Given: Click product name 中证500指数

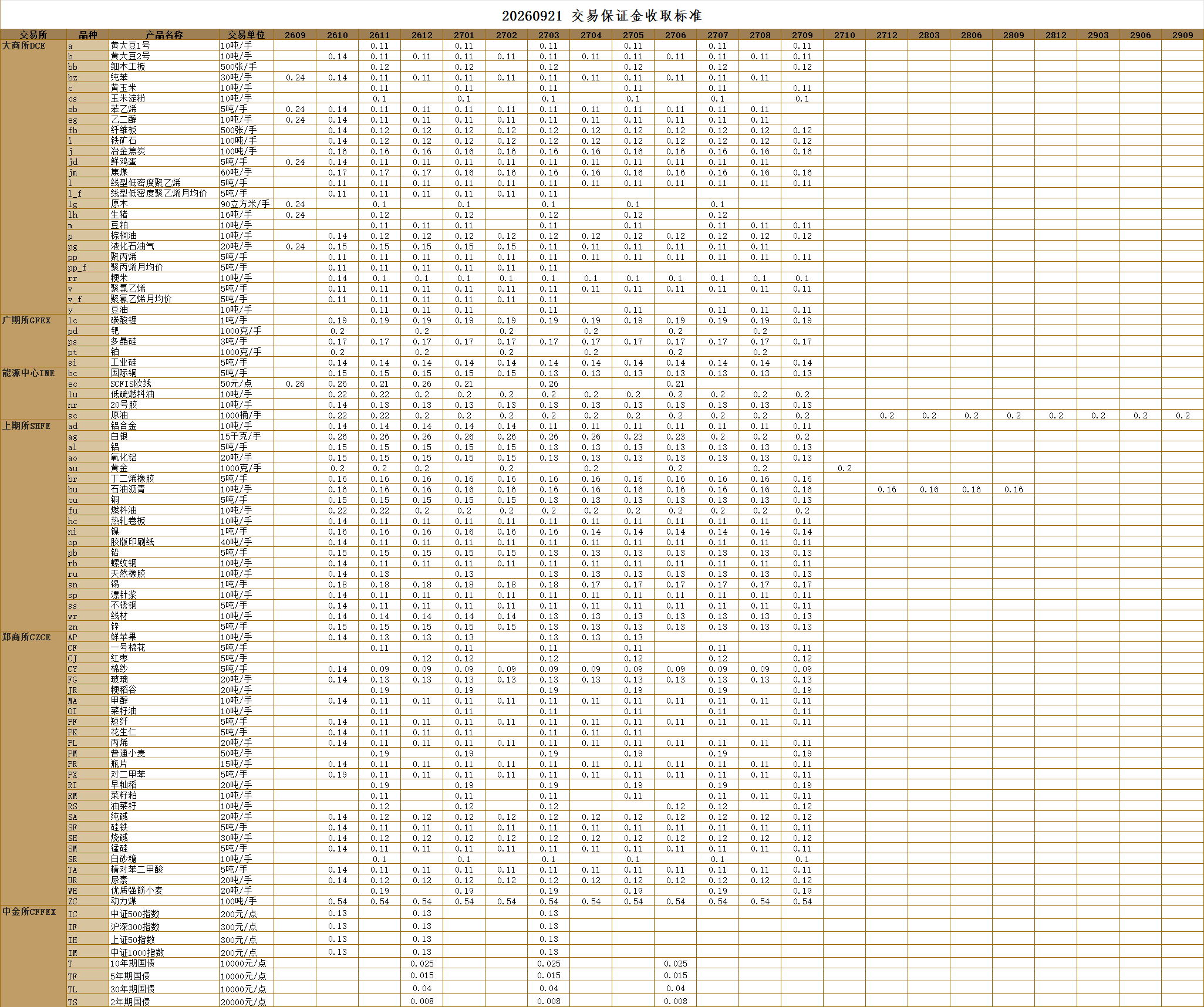Looking at the screenshot, I should pos(135,914).
